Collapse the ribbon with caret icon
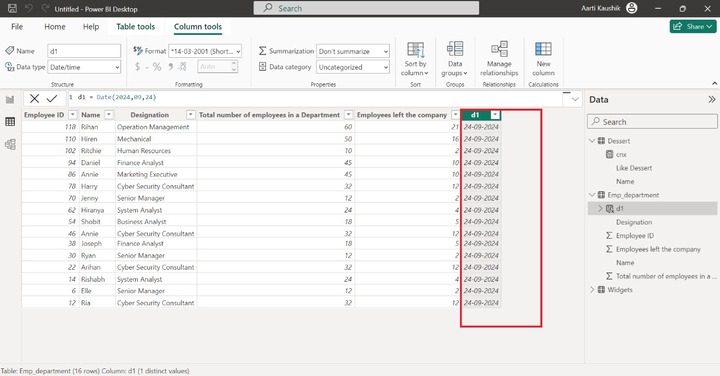This screenshot has width=720, height=376. tap(714, 84)
